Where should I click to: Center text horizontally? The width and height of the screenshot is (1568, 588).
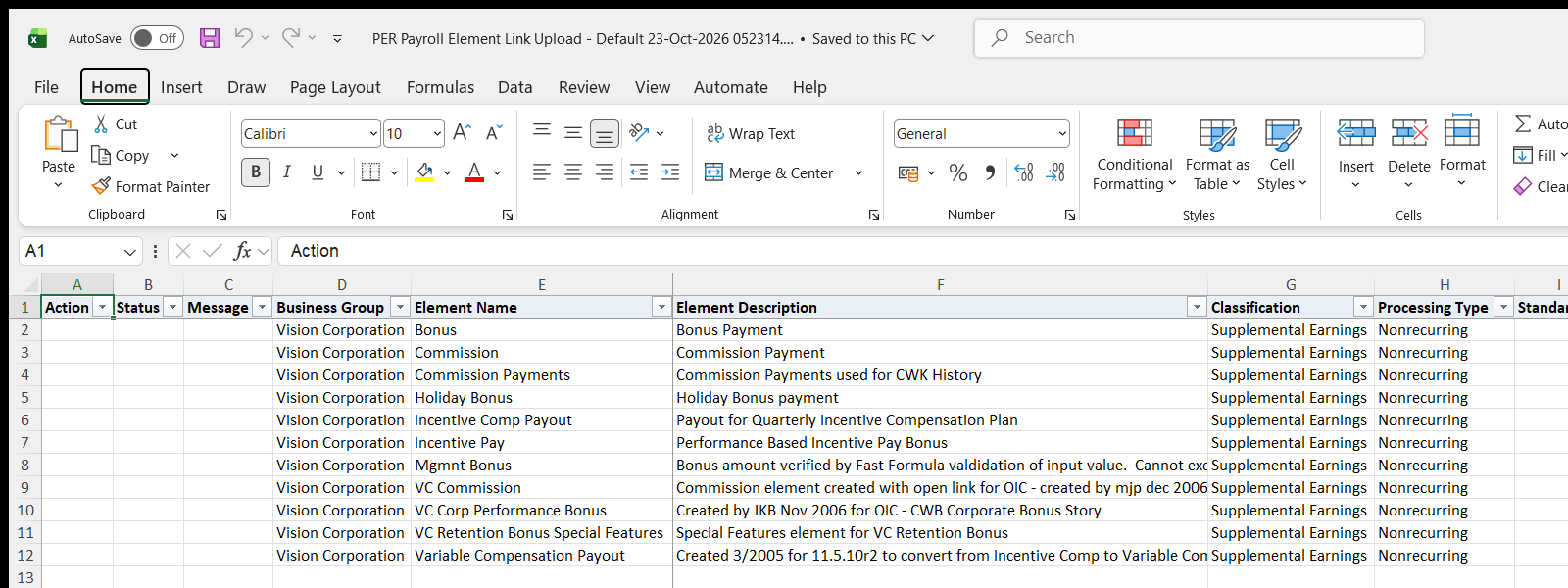573,172
